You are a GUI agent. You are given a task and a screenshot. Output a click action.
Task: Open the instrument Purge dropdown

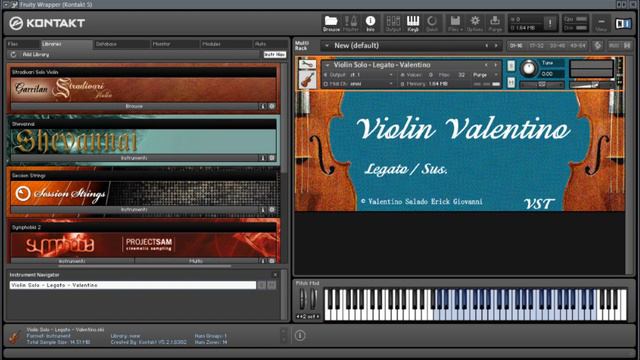pos(485,75)
